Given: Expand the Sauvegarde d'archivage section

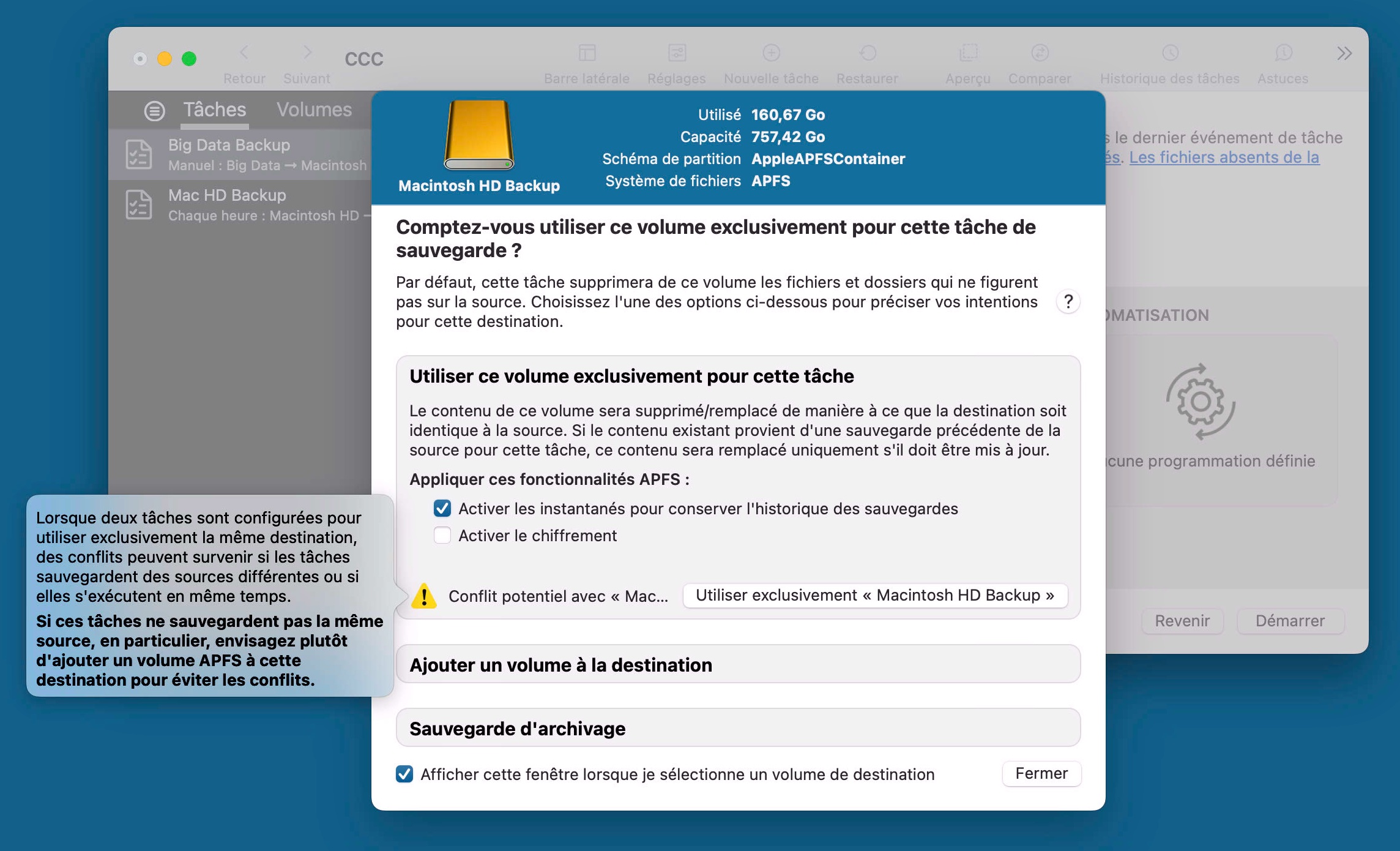Looking at the screenshot, I should pyautogui.click(x=738, y=728).
